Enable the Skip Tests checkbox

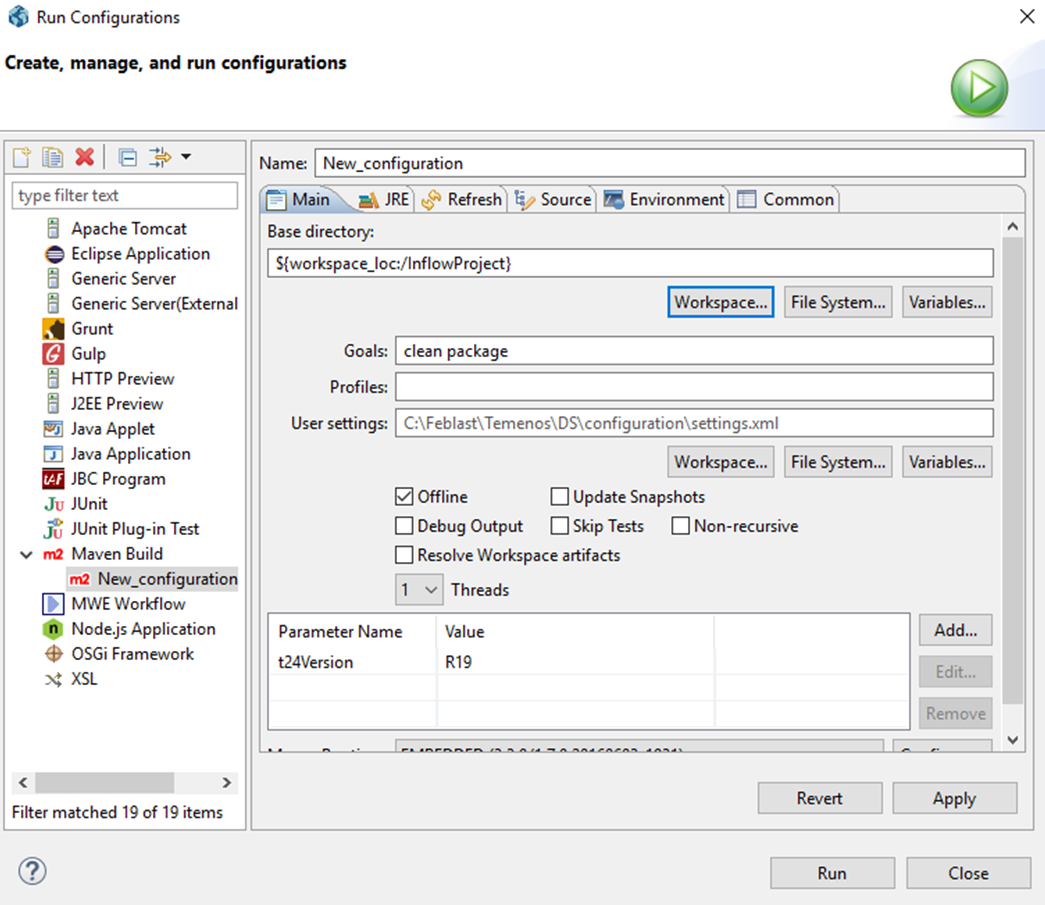[560, 526]
